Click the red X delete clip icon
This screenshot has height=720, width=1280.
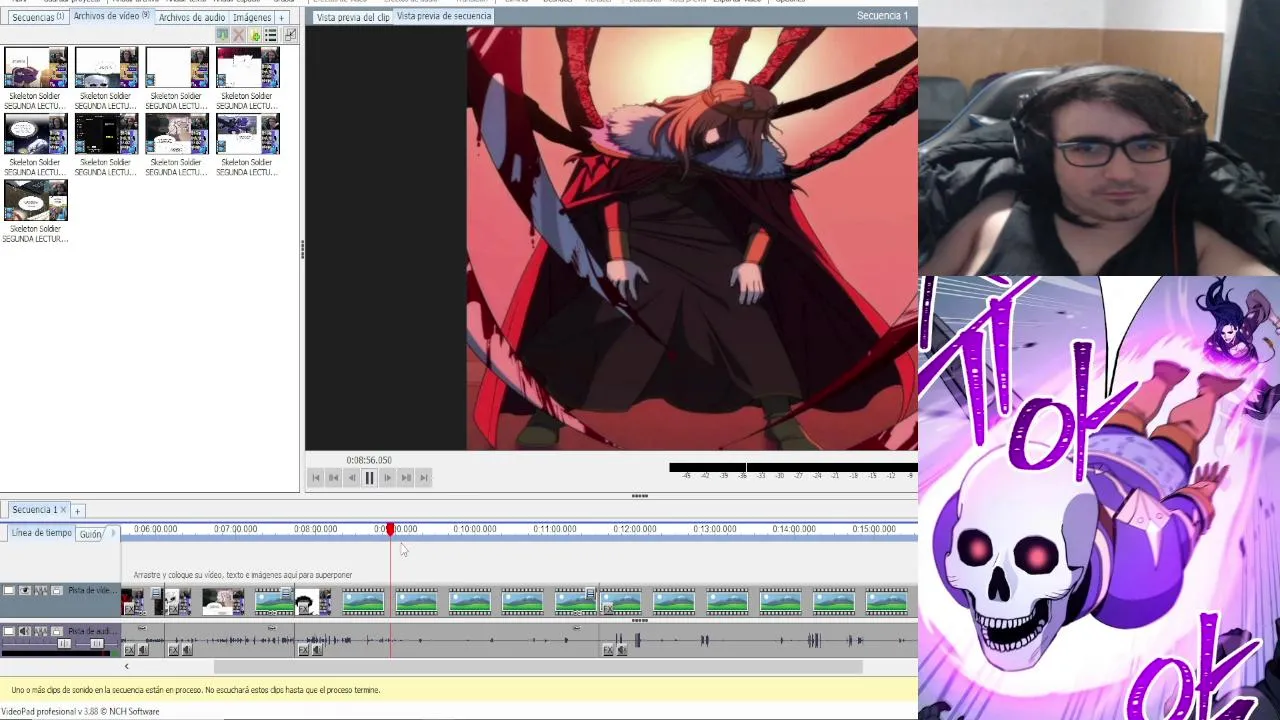[238, 35]
